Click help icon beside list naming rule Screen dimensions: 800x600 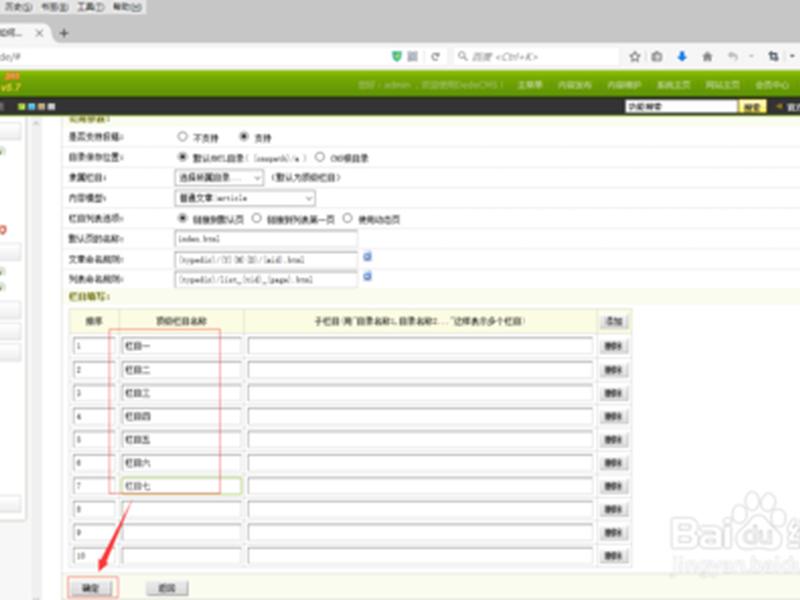click(367, 277)
